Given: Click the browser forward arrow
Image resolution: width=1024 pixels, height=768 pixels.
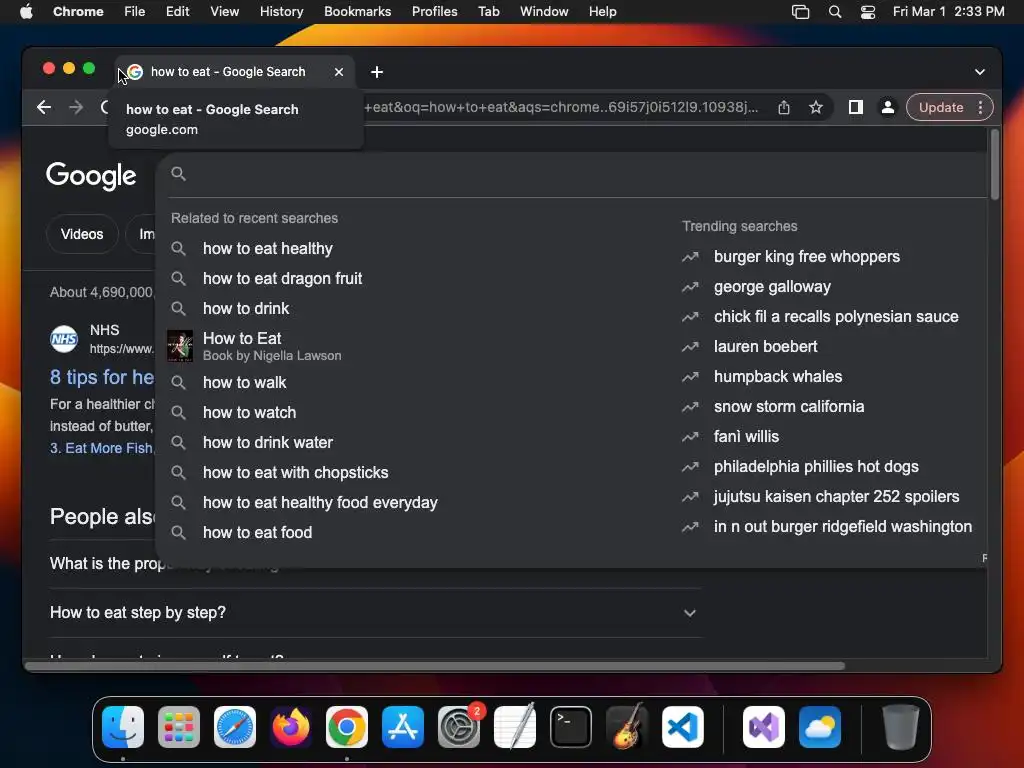Looking at the screenshot, I should click(x=76, y=107).
